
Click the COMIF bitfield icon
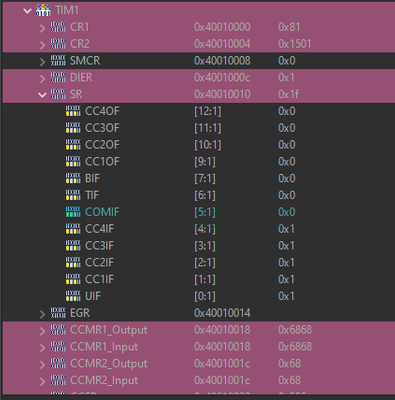pyautogui.click(x=73, y=212)
